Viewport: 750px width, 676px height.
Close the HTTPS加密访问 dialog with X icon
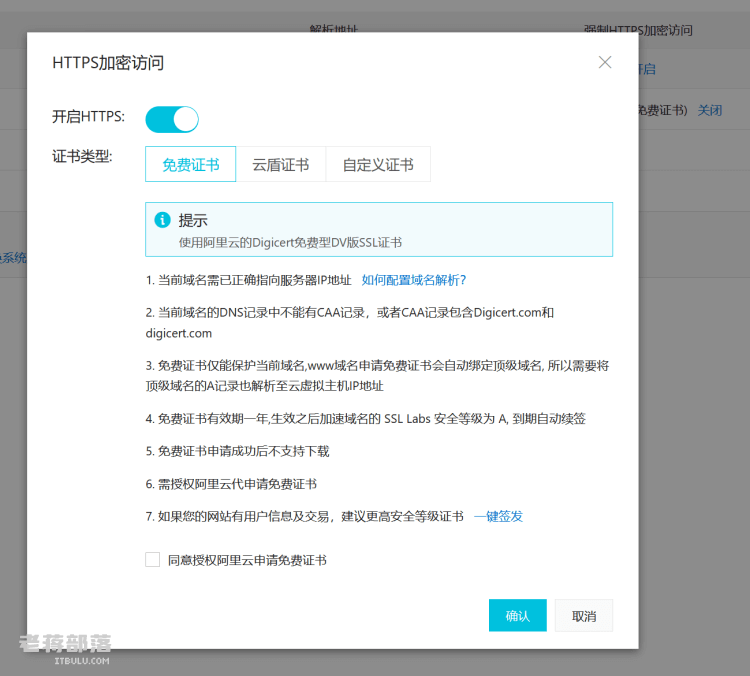[605, 62]
